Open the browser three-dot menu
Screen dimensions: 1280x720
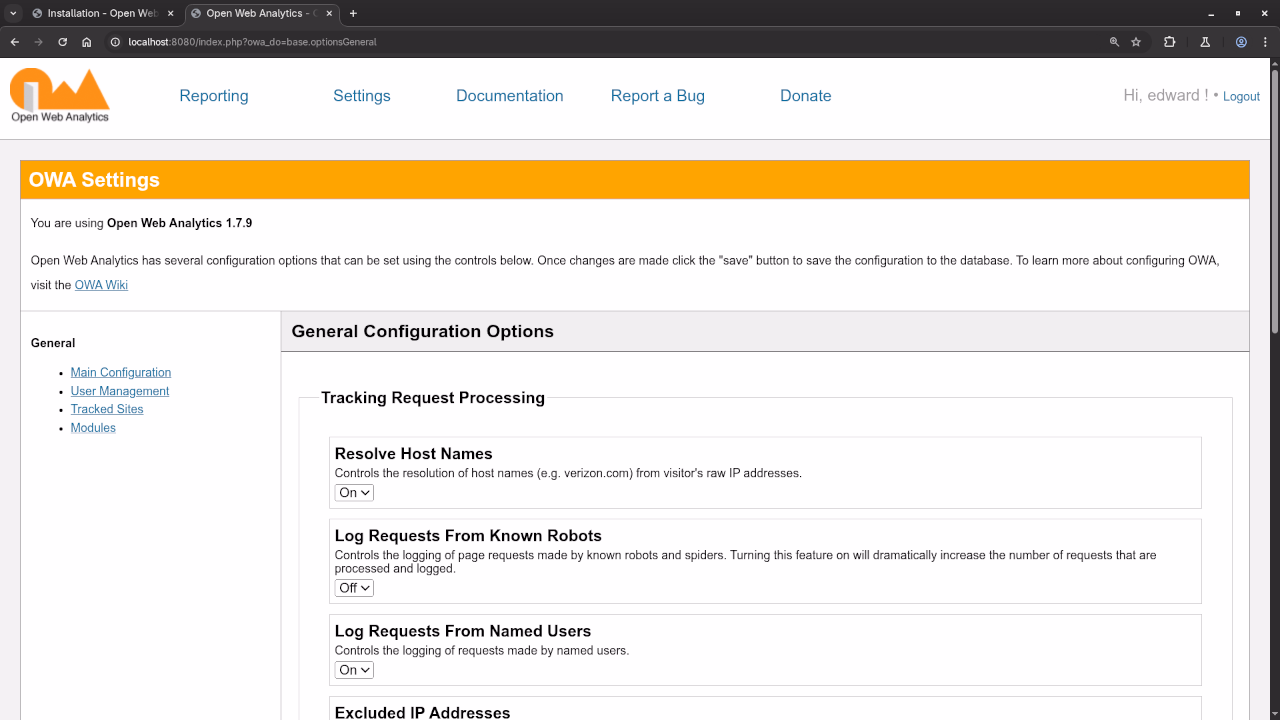point(1265,42)
